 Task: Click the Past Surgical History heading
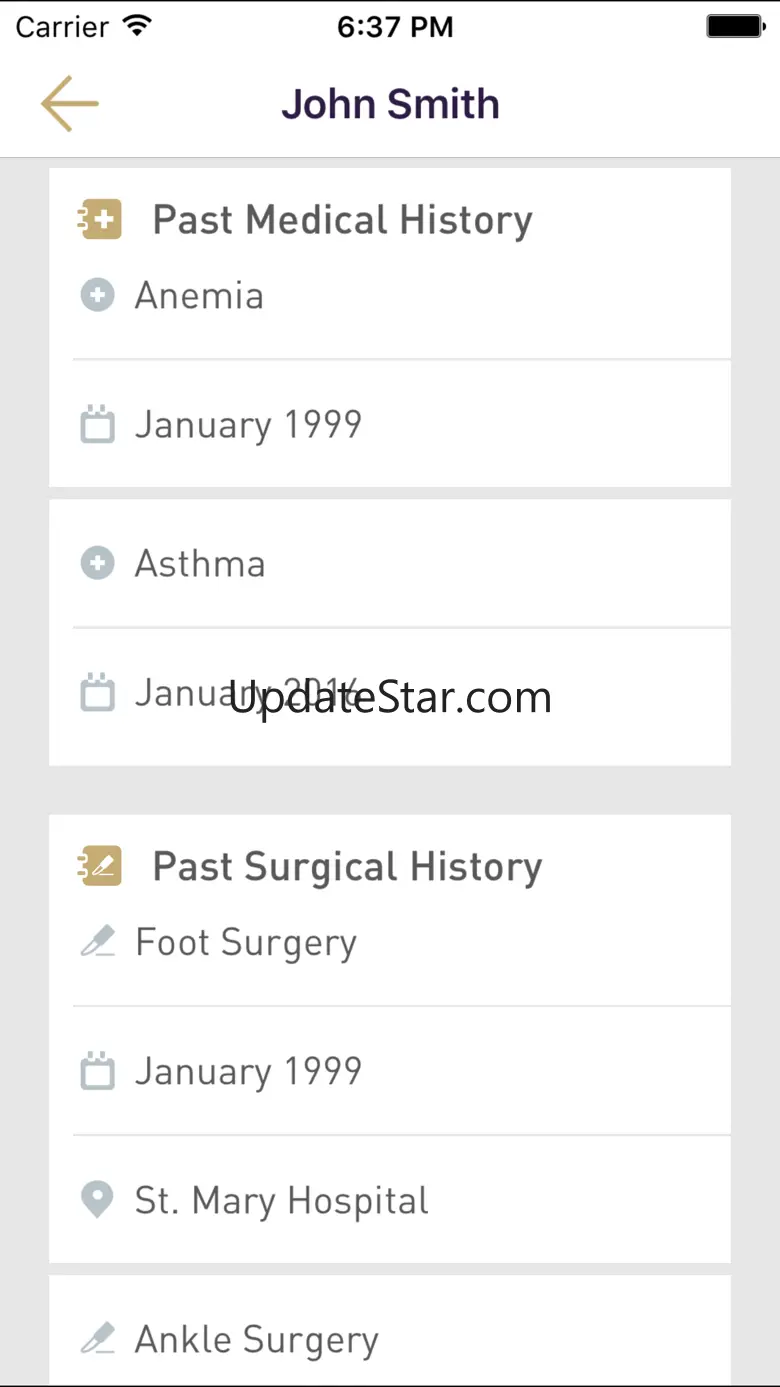coord(347,867)
